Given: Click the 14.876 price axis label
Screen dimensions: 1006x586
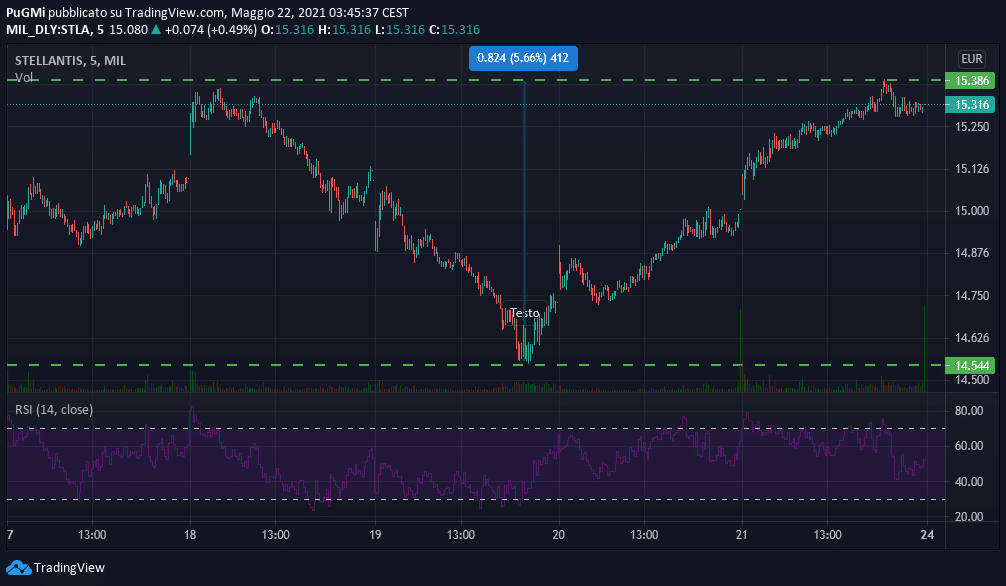Looking at the screenshot, I should click(x=972, y=253).
